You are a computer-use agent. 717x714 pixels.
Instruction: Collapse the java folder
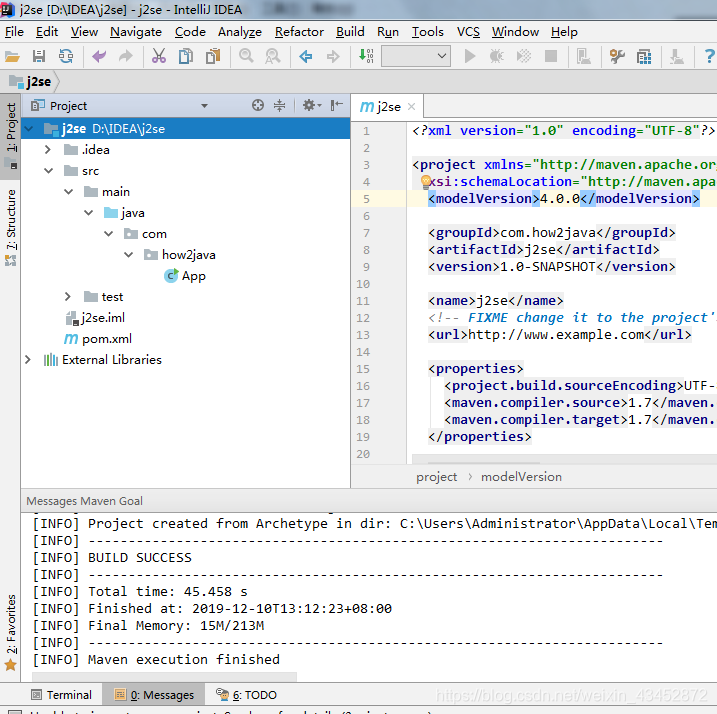(89, 213)
